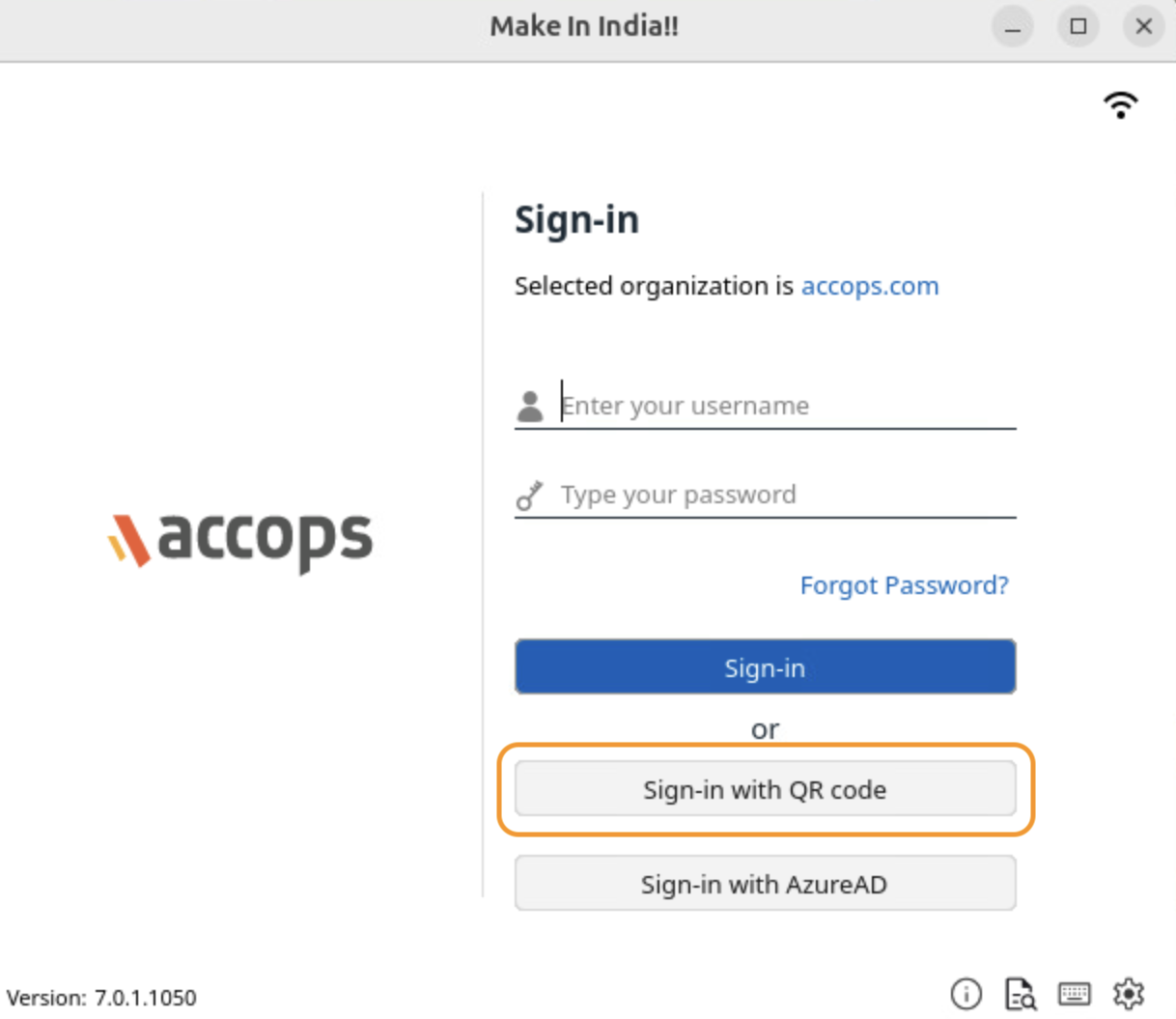Click the Wi-Fi network status icon
Screen dimensions: 1176x1019
tap(1120, 104)
